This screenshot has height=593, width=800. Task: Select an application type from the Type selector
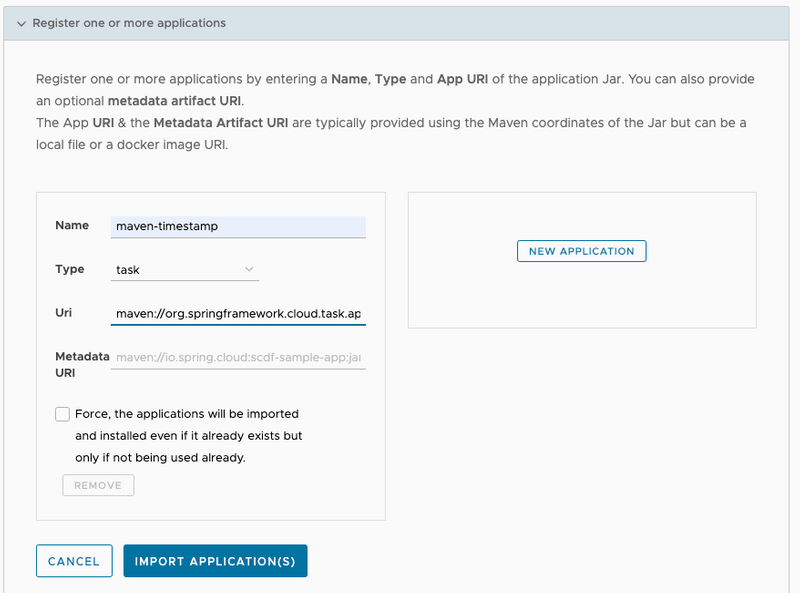pos(184,269)
